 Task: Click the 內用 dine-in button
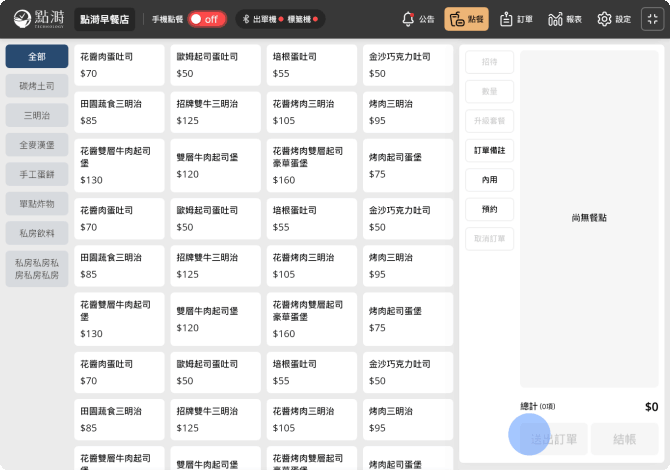click(x=489, y=180)
